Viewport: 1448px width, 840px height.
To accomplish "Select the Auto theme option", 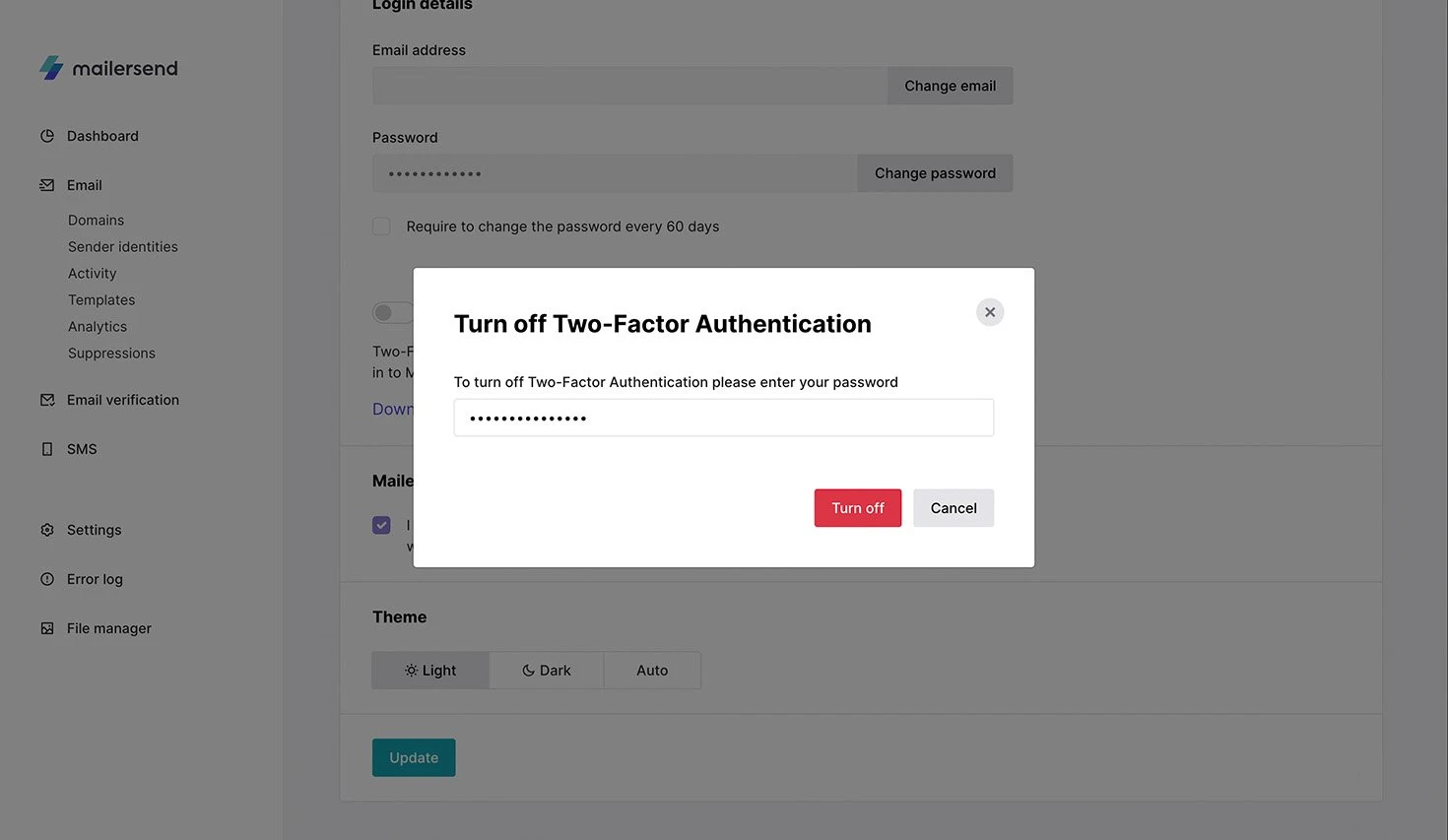I will tap(652, 671).
